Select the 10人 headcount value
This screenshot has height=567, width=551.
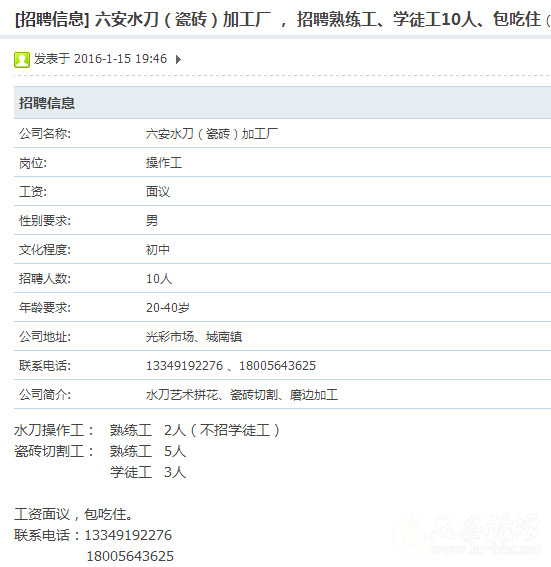tap(159, 279)
